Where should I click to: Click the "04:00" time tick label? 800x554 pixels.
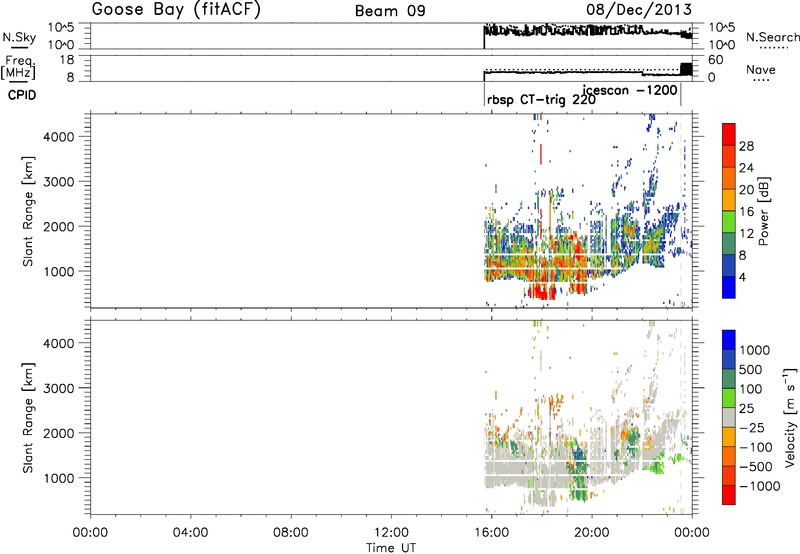[x=190, y=533]
